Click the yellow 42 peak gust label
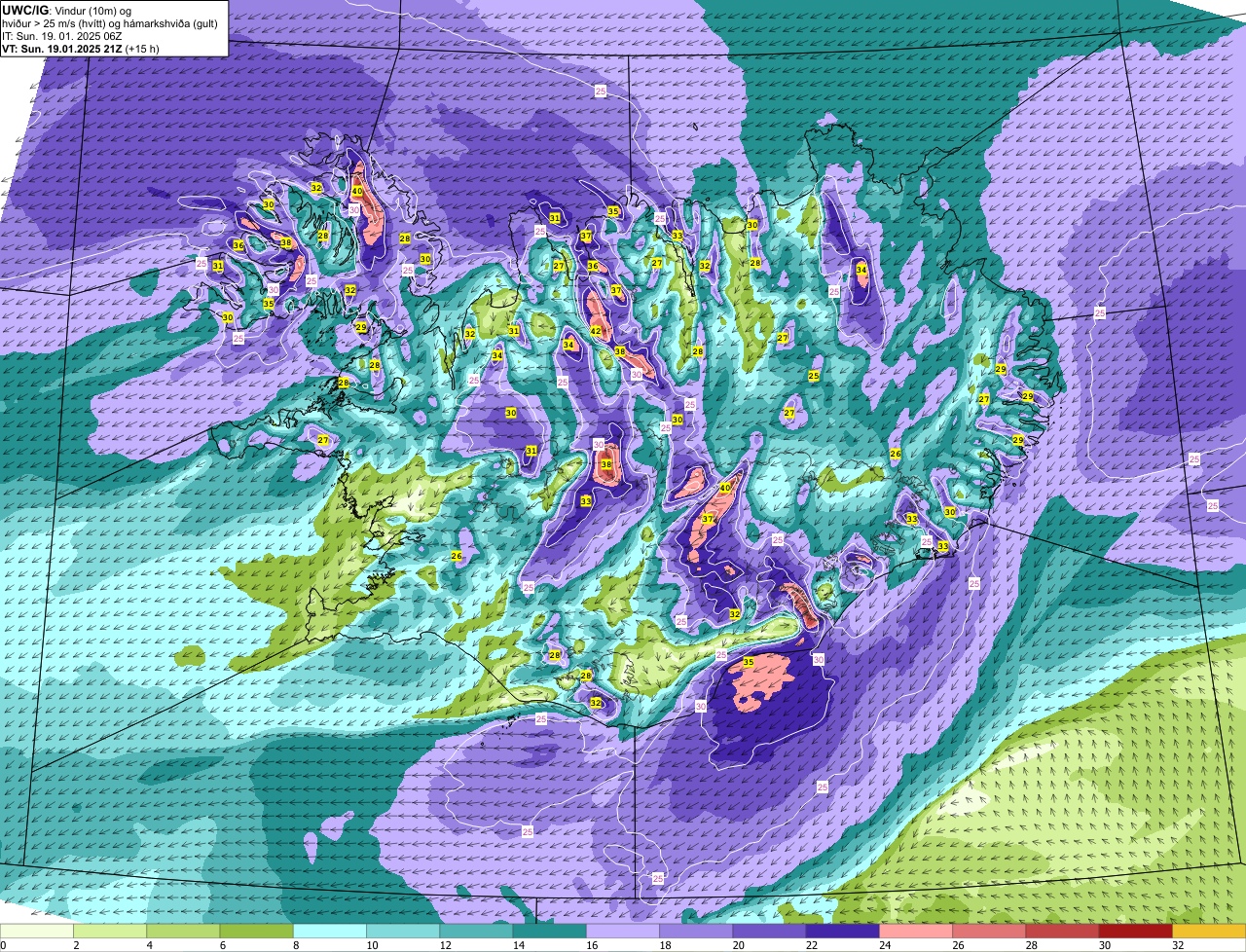 pos(596,331)
